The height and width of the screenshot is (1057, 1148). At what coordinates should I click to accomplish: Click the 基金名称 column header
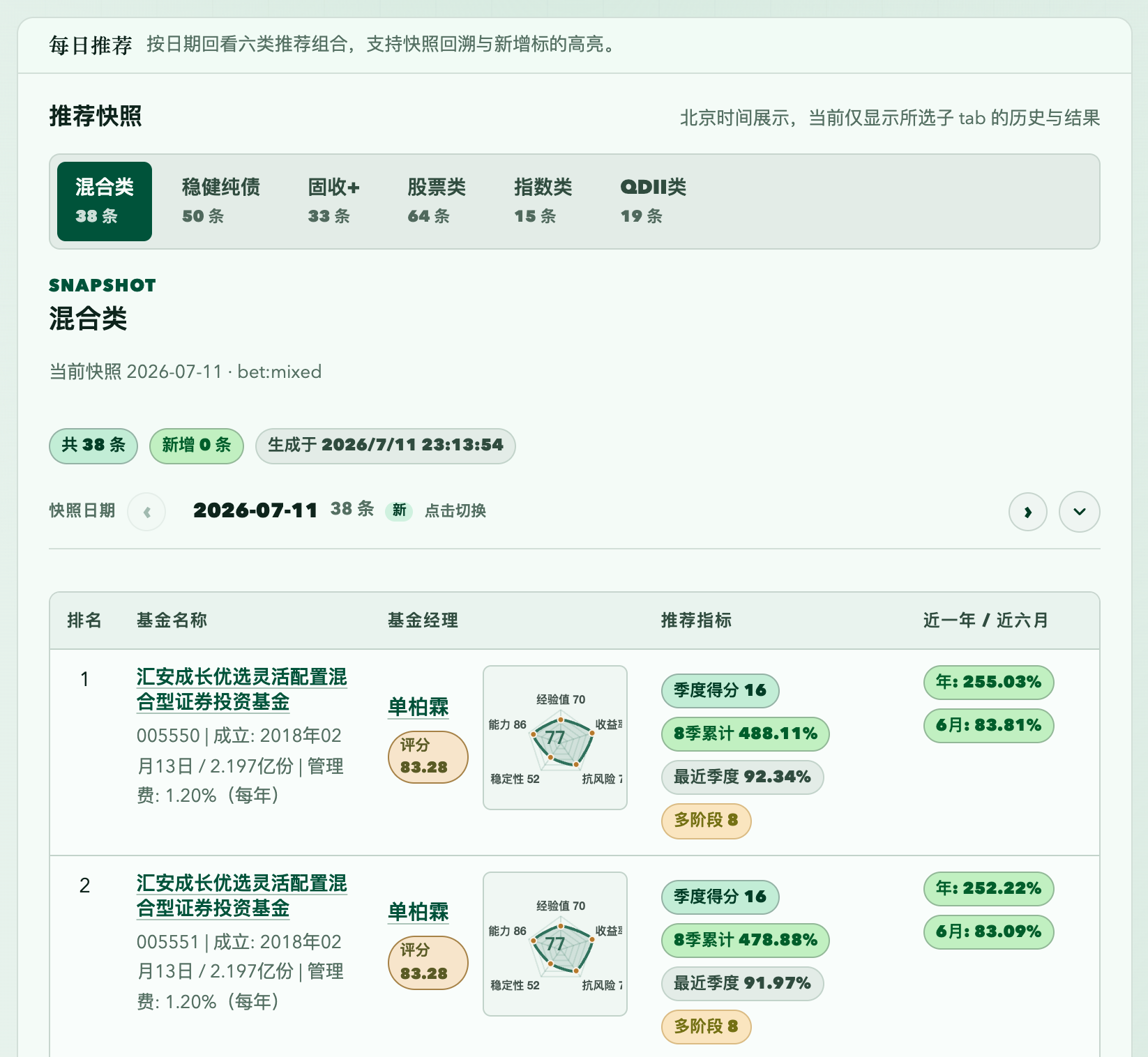click(x=172, y=621)
